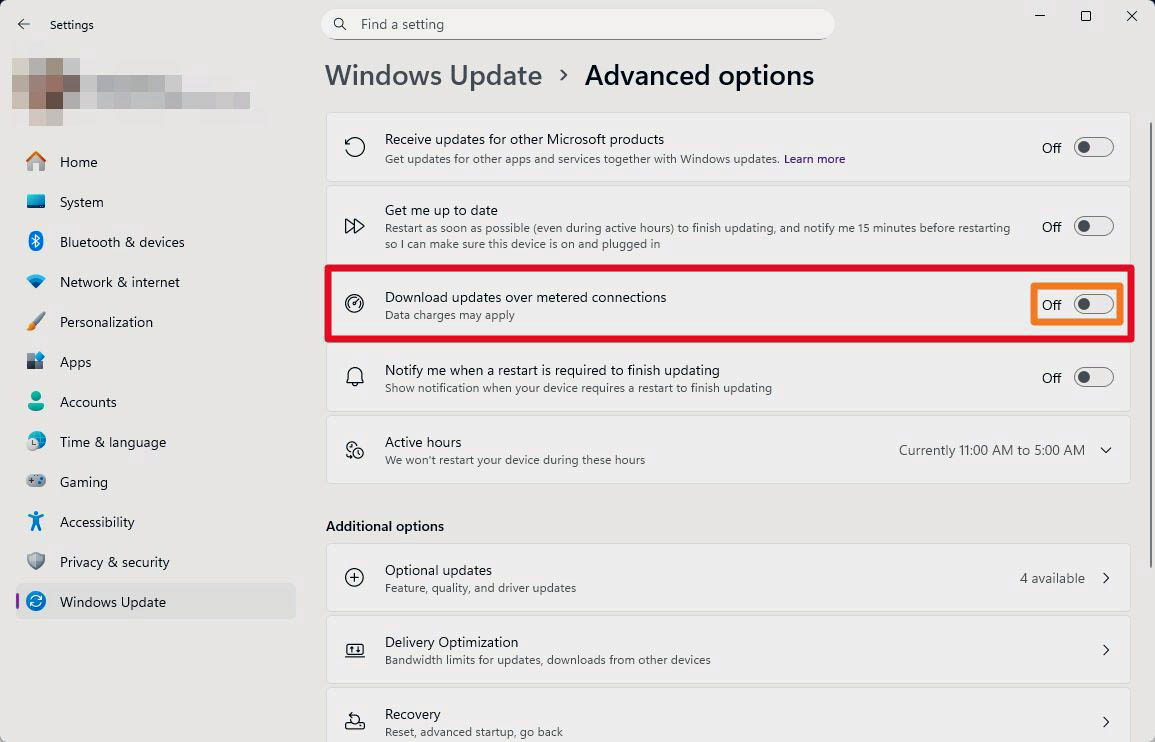Click the Privacy & security shield icon

(36, 562)
